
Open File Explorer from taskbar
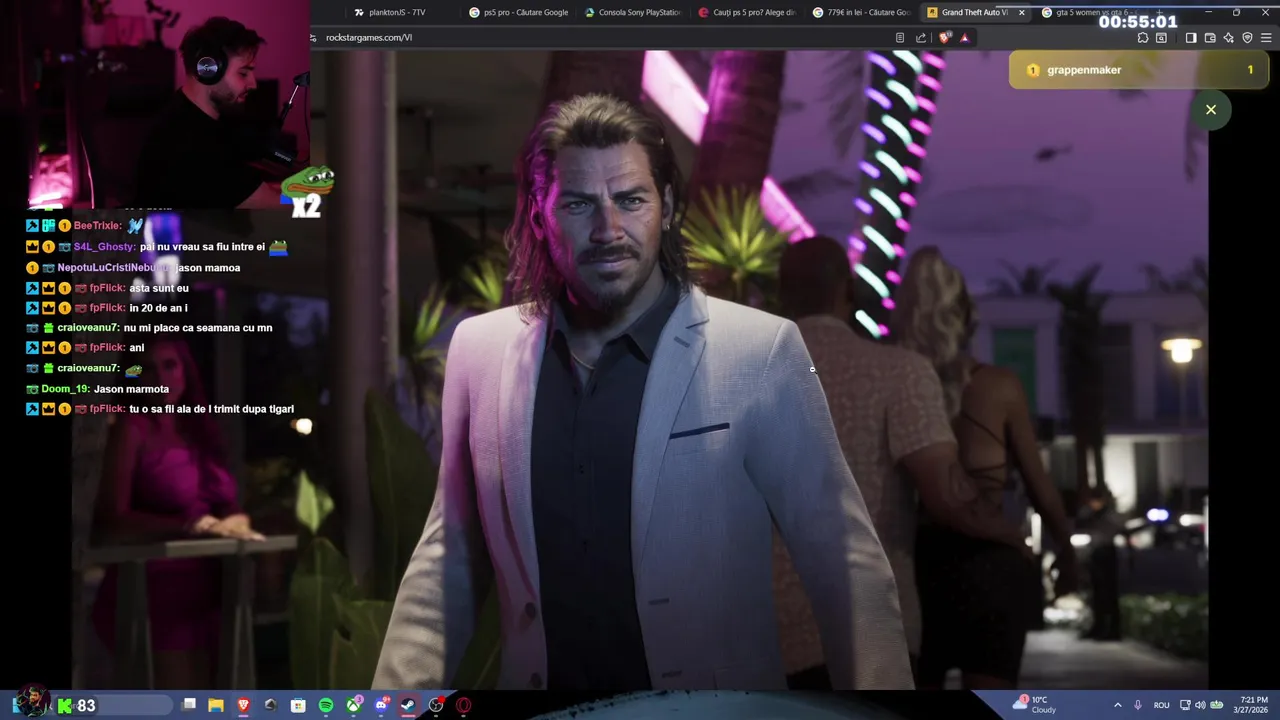coord(216,705)
